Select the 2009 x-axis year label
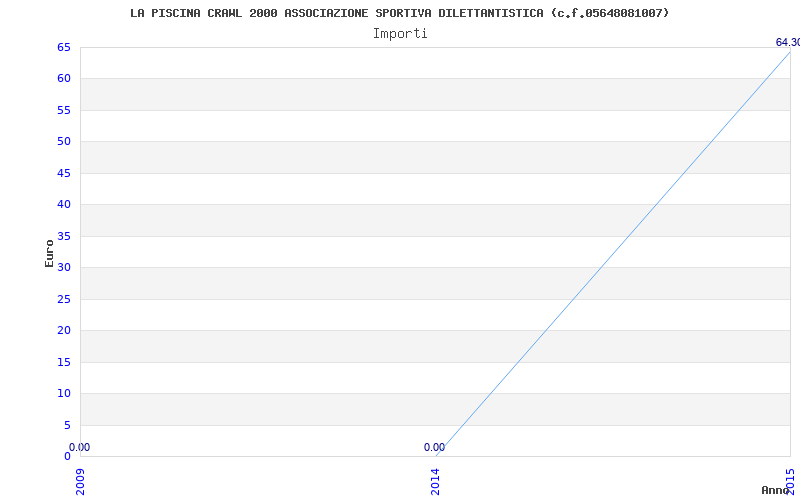 coord(81,482)
